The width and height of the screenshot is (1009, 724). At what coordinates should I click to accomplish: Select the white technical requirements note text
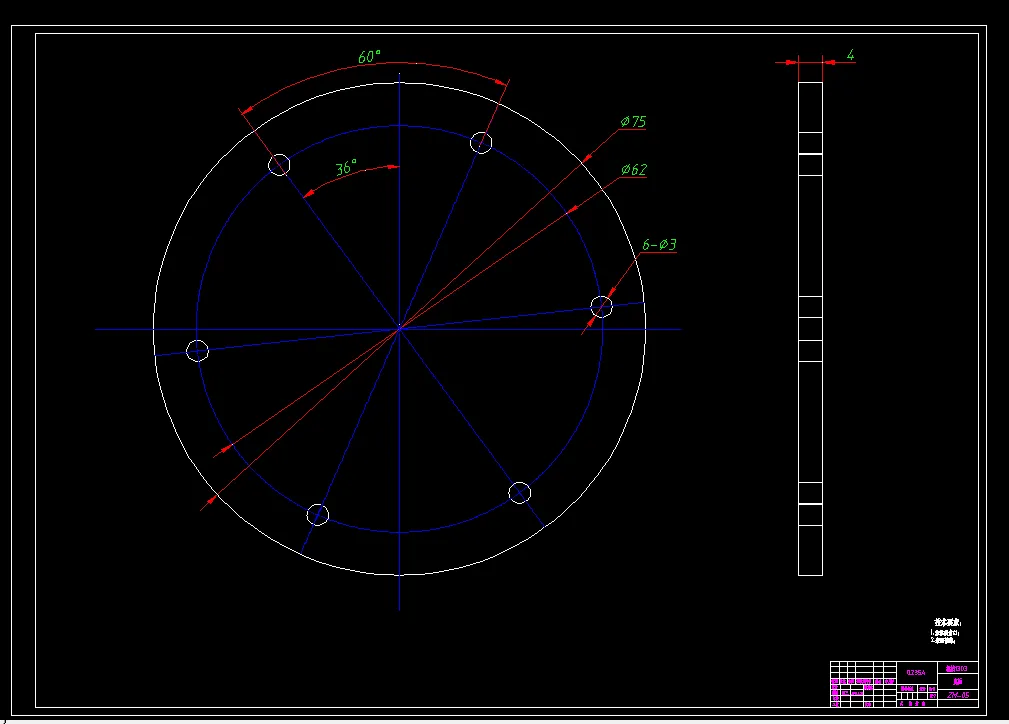tap(946, 631)
